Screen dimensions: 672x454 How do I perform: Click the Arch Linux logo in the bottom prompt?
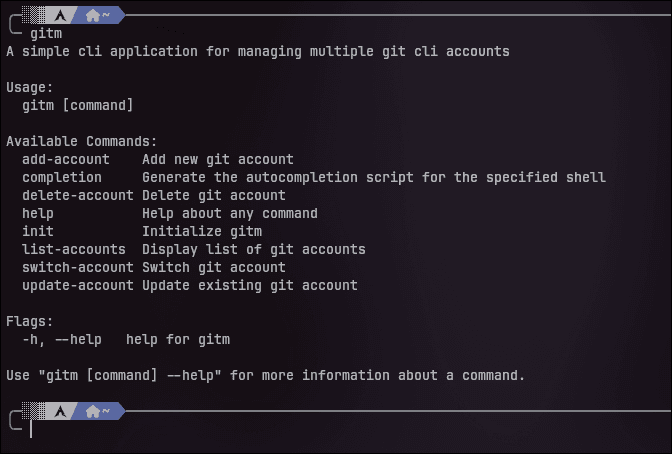[62, 410]
